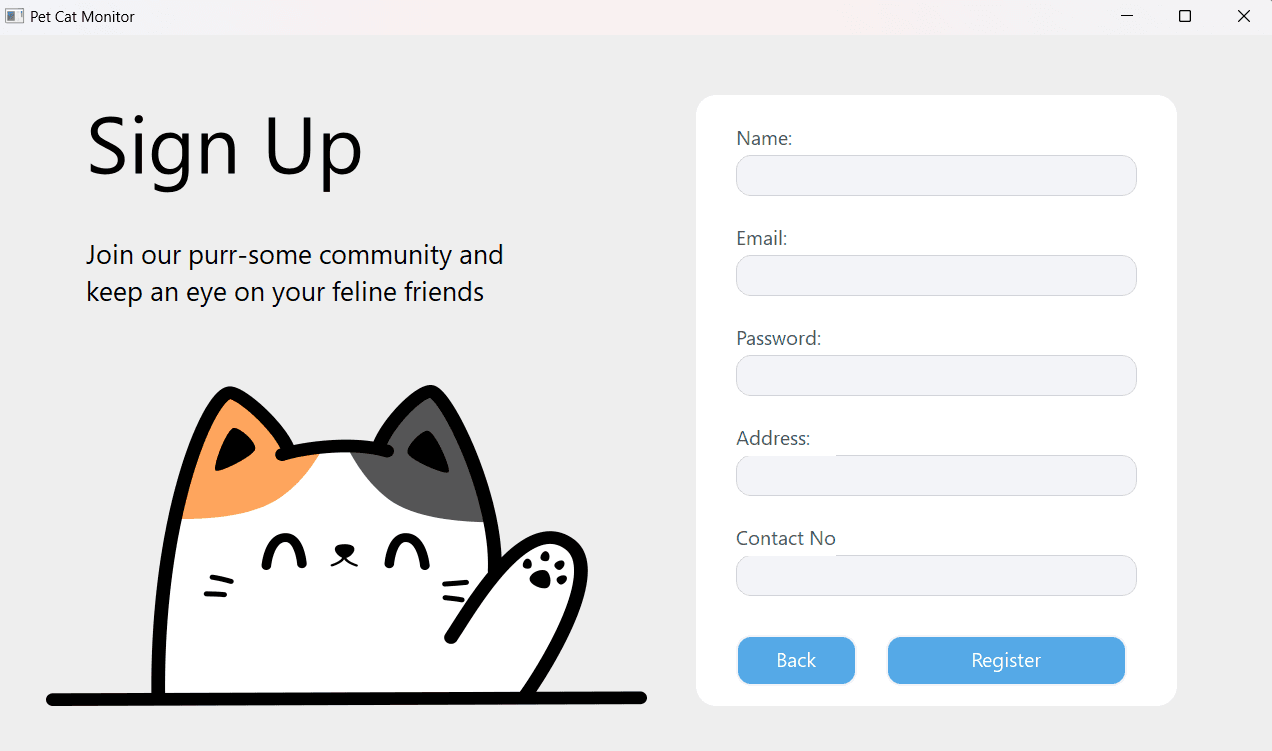Maximize the Pet Cat Monitor window
The height and width of the screenshot is (751, 1272).
[1185, 16]
